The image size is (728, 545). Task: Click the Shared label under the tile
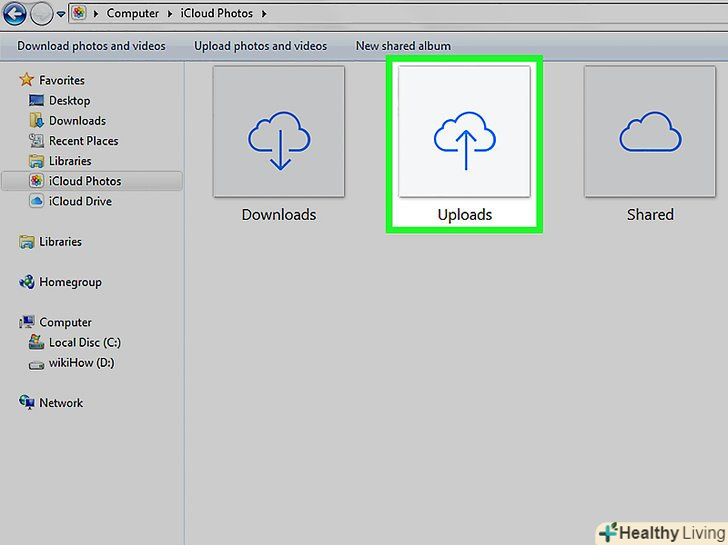click(650, 214)
